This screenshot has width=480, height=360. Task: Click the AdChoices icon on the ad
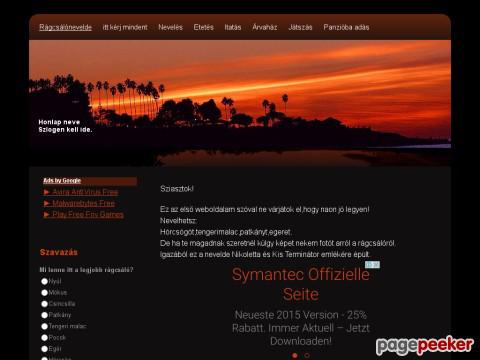tap(372, 265)
